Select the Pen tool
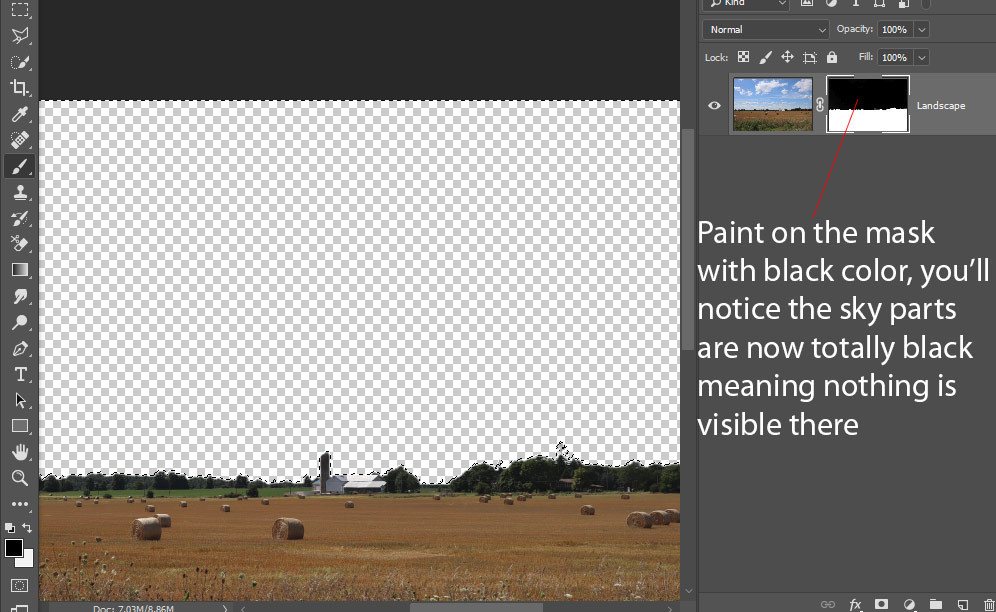996x612 pixels. 19,349
